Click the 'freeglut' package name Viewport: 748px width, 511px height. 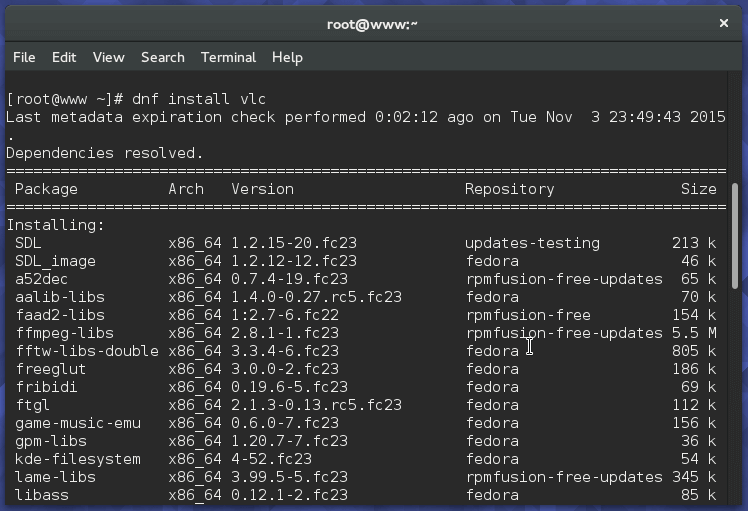pyautogui.click(x=51, y=369)
